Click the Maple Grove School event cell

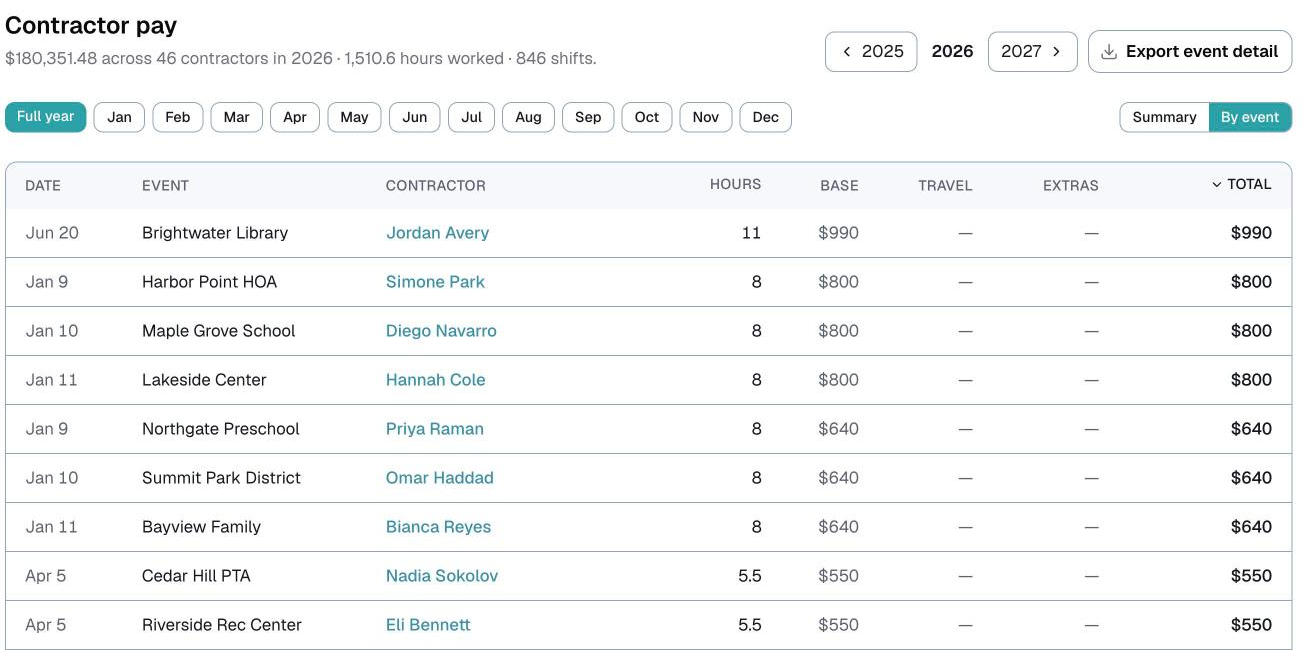point(218,331)
